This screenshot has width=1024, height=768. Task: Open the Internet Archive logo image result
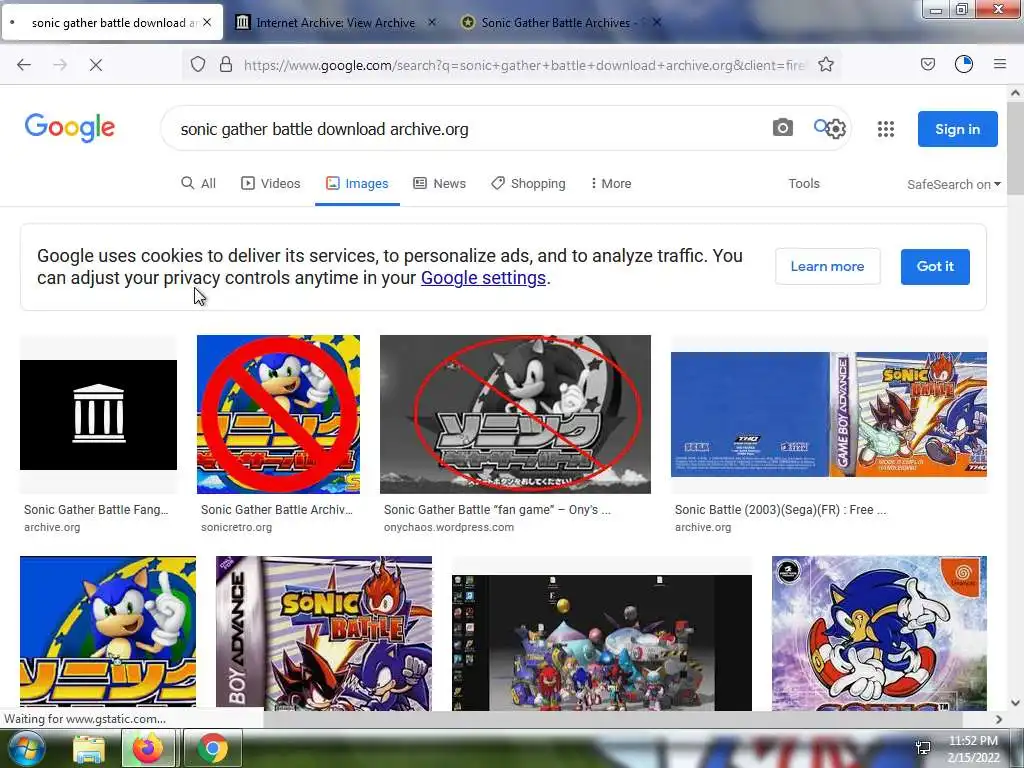pyautogui.click(x=98, y=415)
